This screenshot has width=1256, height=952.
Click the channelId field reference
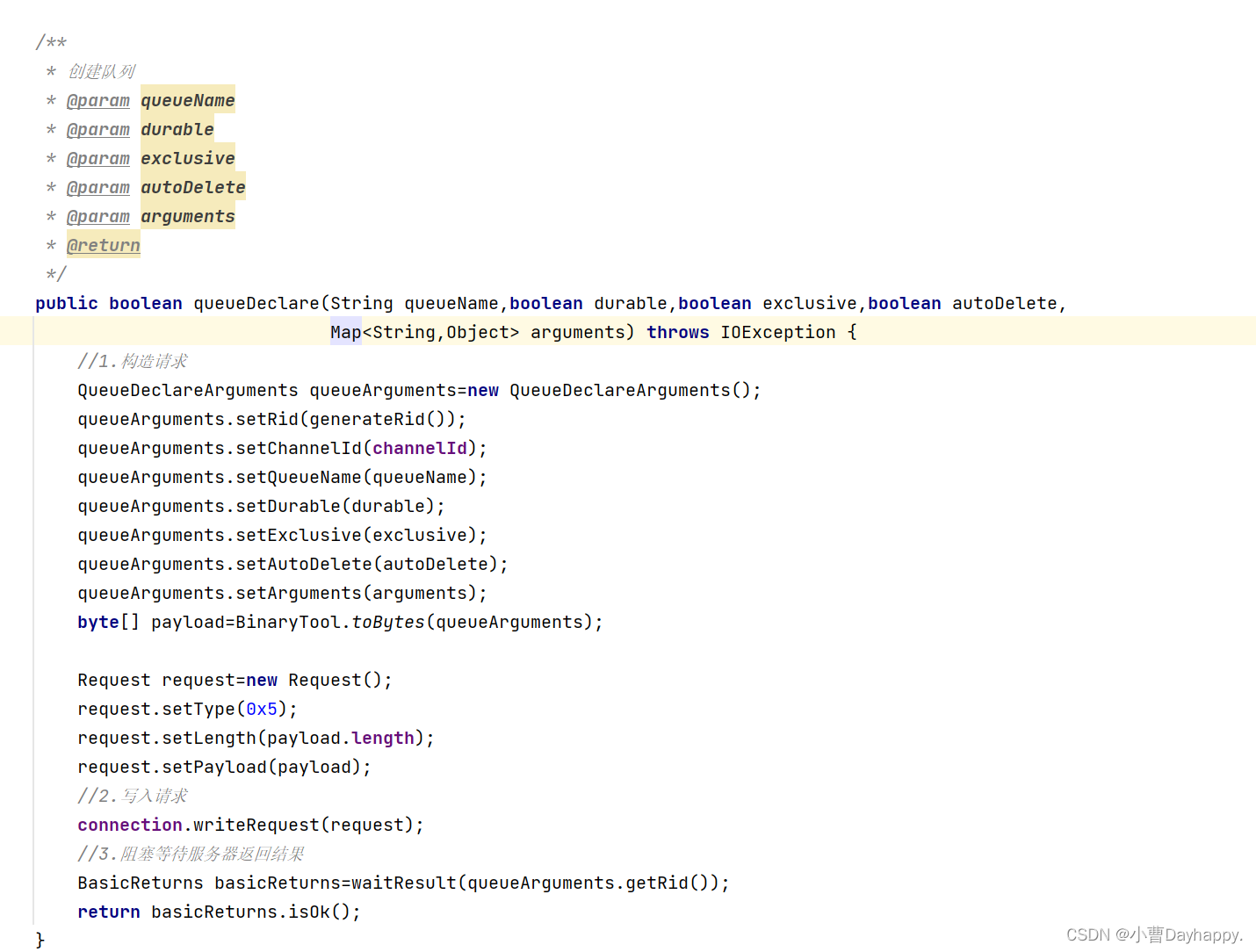point(420,448)
